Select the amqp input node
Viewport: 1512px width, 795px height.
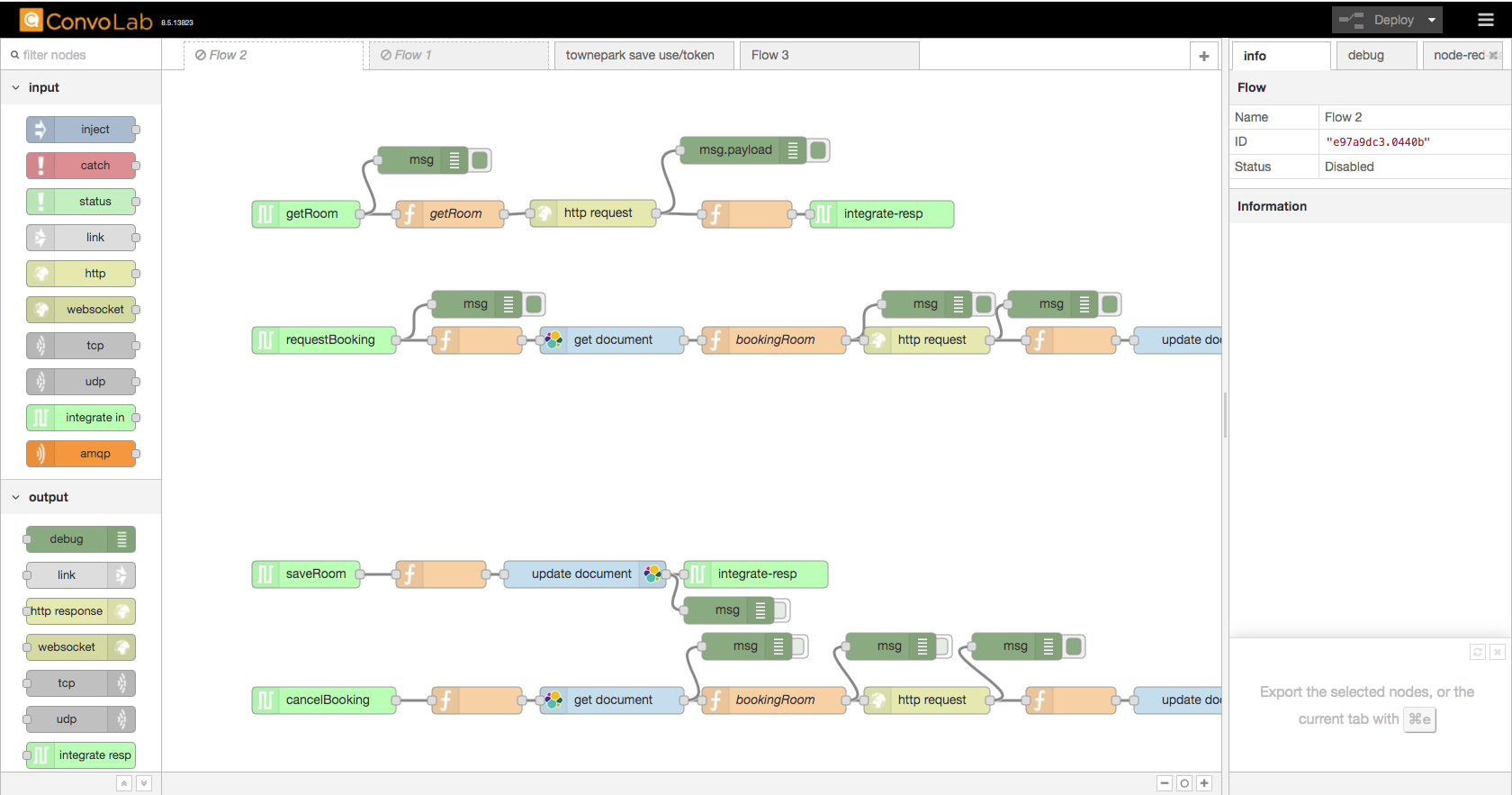(x=81, y=454)
